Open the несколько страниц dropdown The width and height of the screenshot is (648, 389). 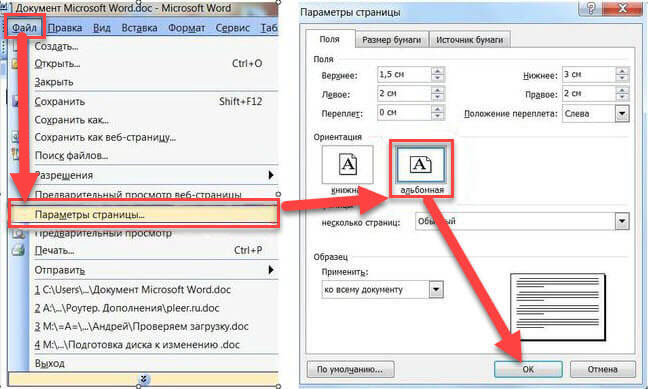click(x=622, y=222)
